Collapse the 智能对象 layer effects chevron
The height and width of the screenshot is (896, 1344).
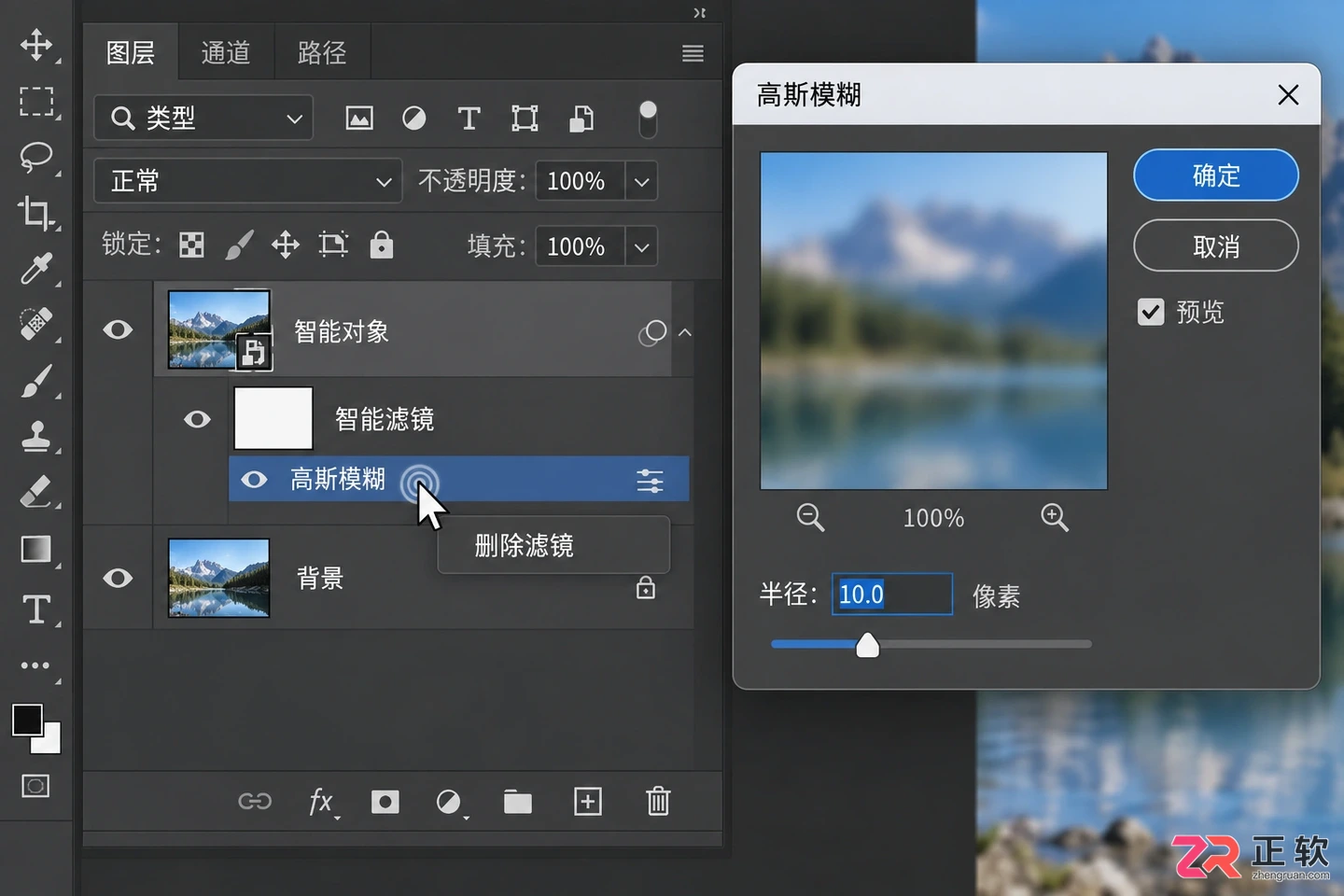pos(684,332)
